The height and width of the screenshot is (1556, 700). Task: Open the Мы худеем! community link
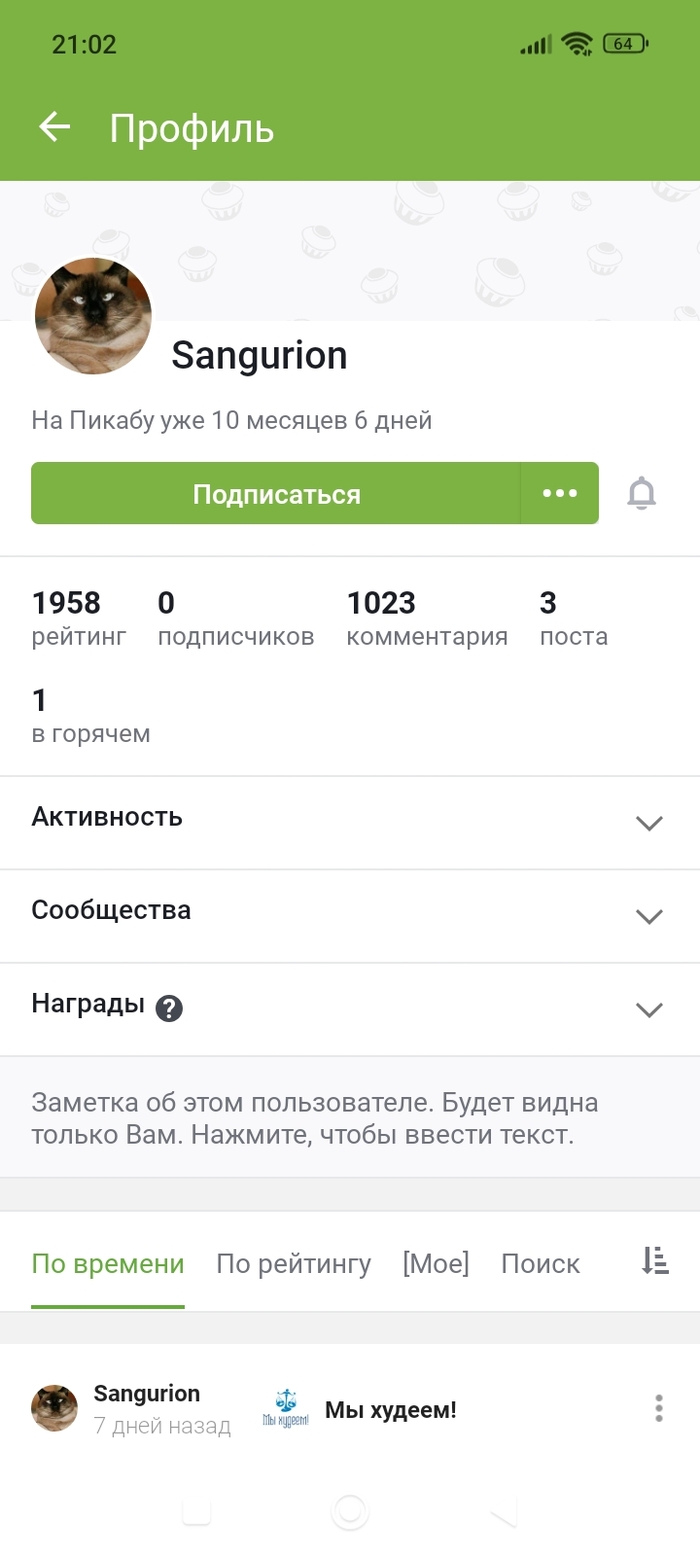(x=390, y=1410)
